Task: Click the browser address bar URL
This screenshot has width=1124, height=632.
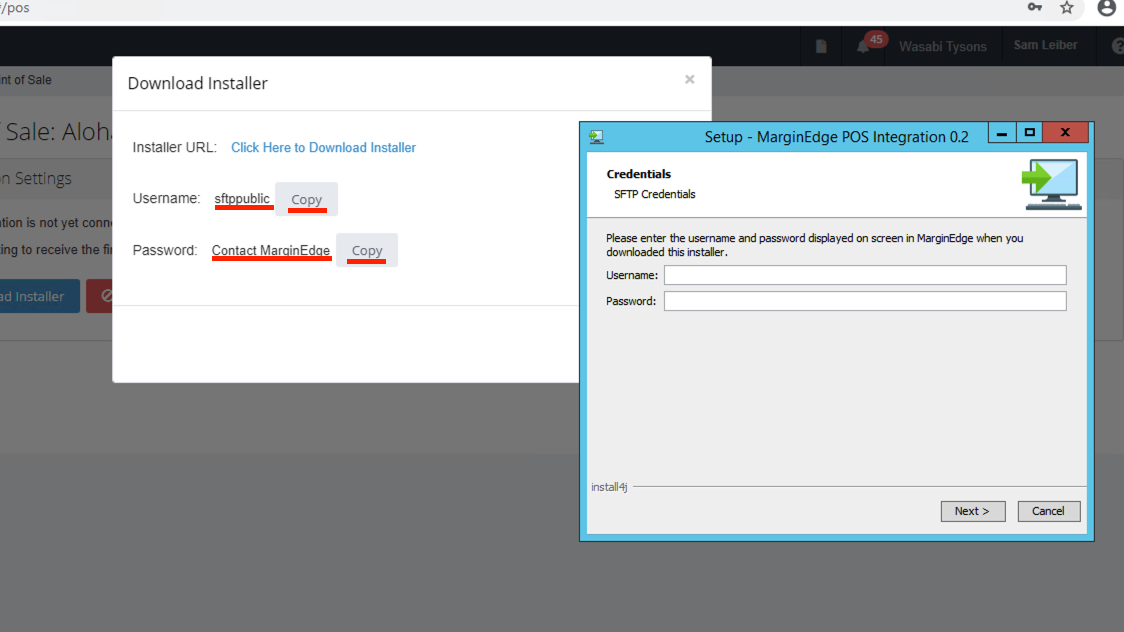Action: click(15, 8)
